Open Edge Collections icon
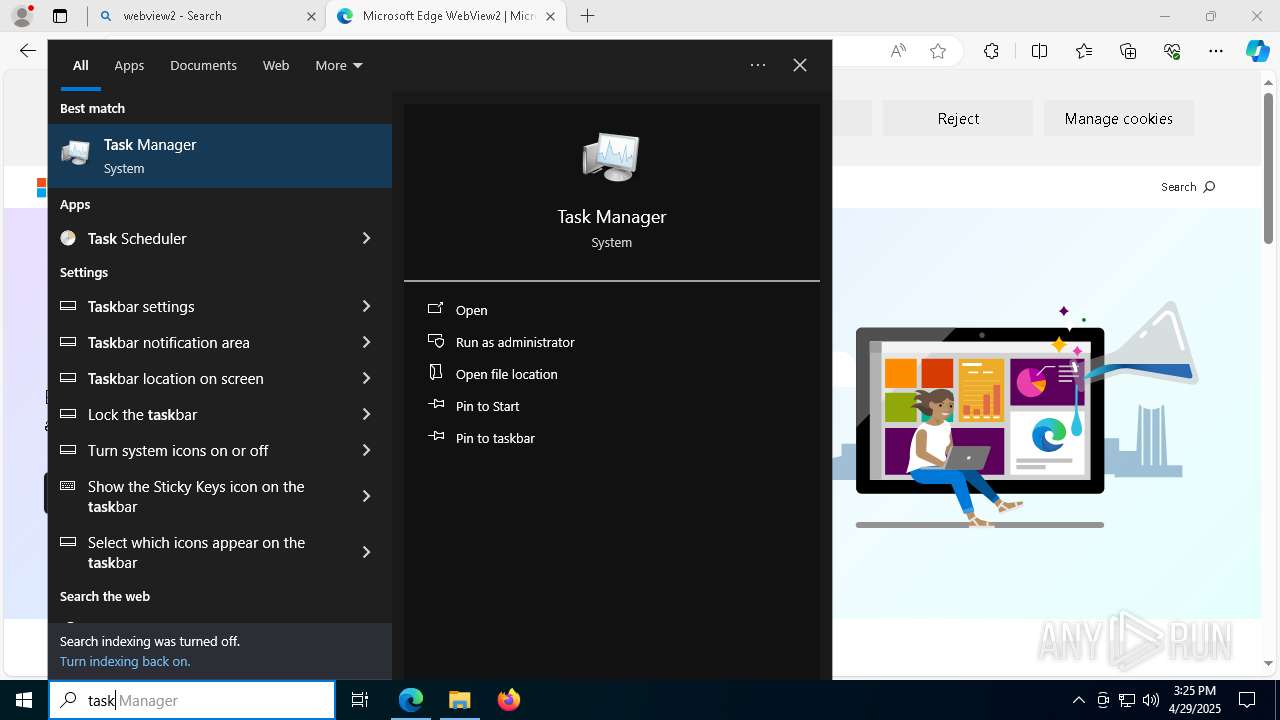Image resolution: width=1280 pixels, height=720 pixels. [x=1128, y=51]
